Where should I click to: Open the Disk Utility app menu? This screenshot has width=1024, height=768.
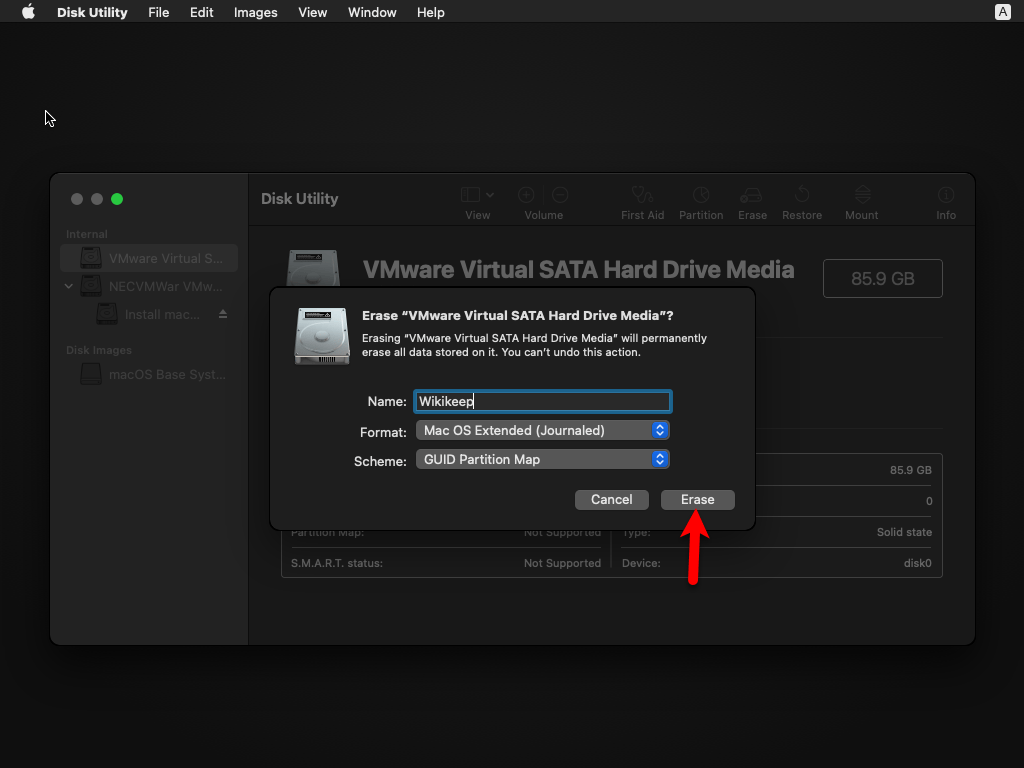(92, 12)
